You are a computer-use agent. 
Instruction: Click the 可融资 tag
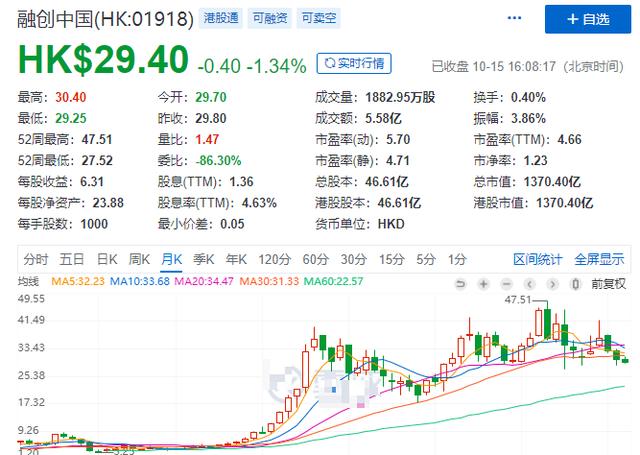tap(270, 18)
